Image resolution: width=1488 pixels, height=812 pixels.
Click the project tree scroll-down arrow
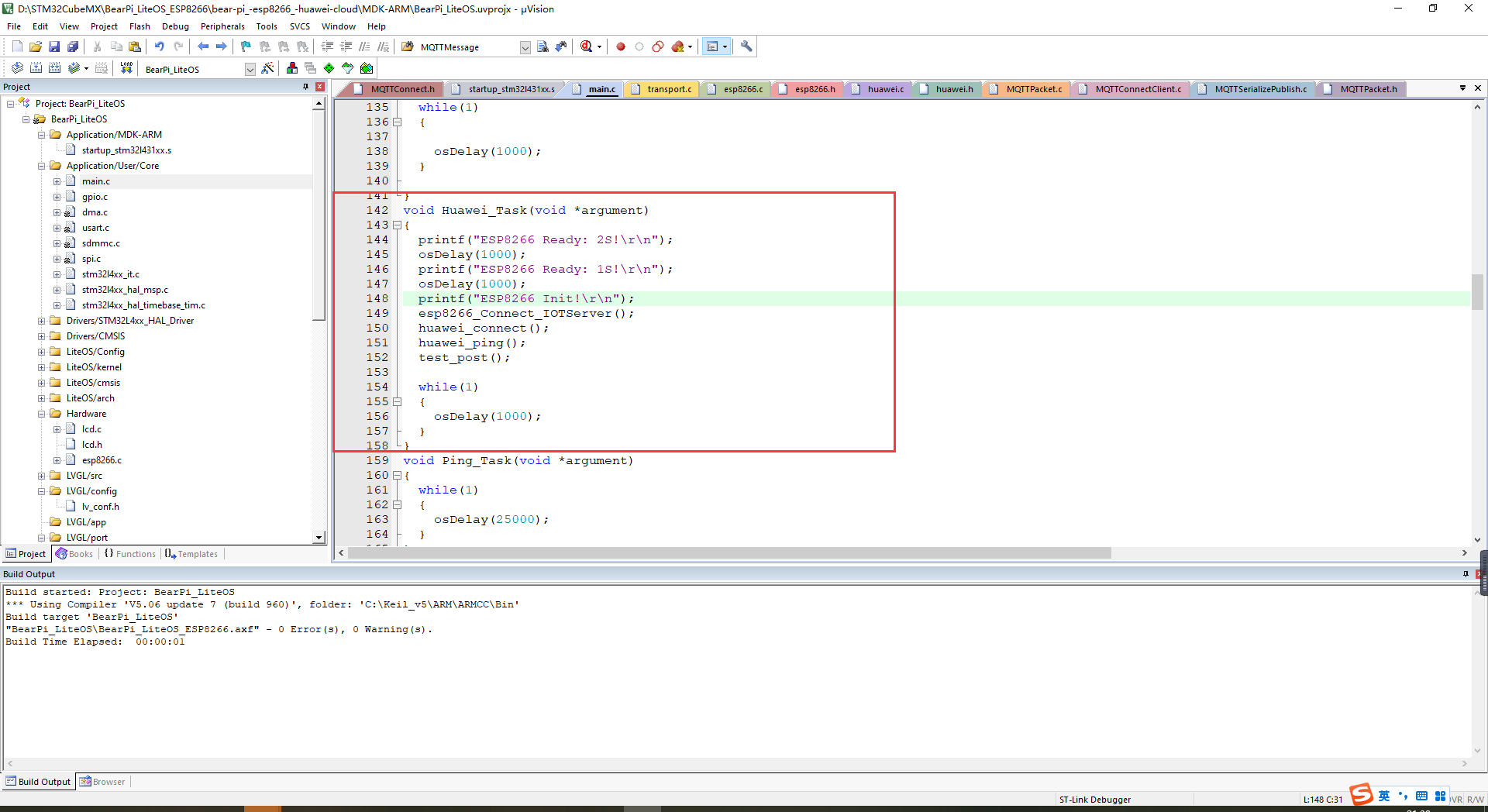(319, 537)
